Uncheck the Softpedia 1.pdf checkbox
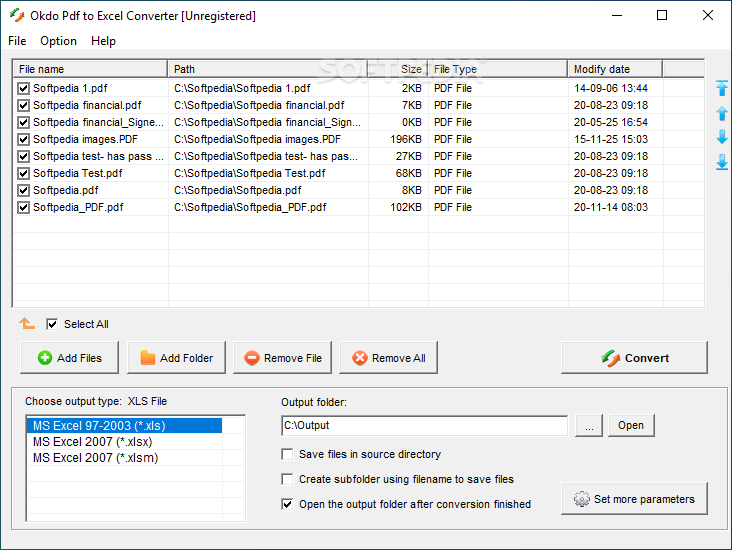Viewport: 732px width, 550px height. click(23, 88)
